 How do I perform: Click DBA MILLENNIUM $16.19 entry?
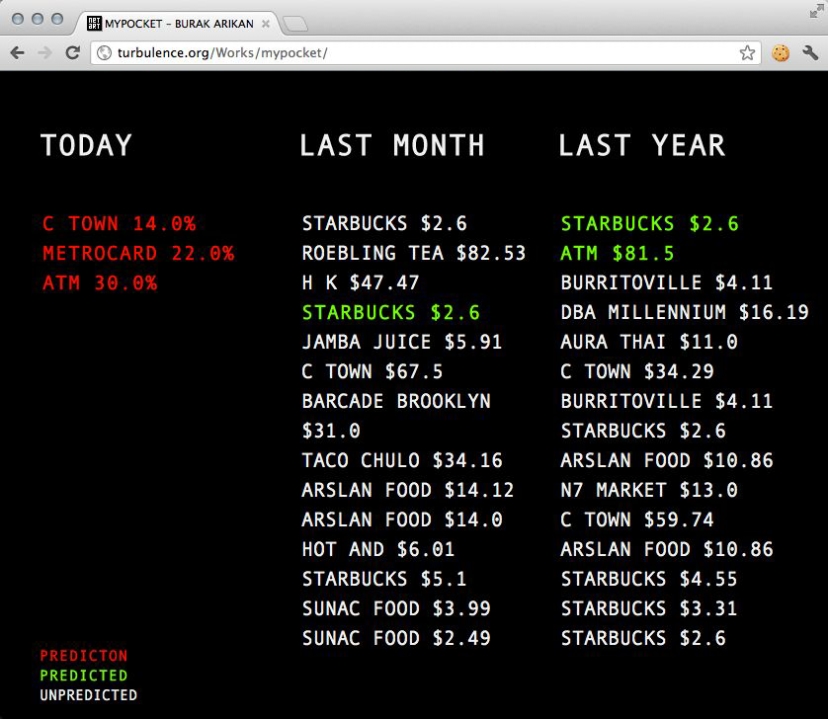(684, 313)
